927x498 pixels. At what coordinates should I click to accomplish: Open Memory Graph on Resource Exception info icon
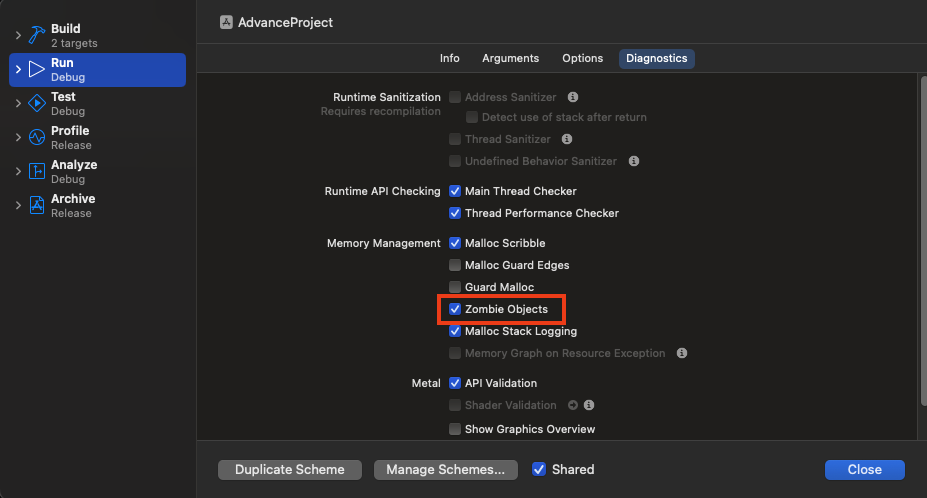pos(682,353)
